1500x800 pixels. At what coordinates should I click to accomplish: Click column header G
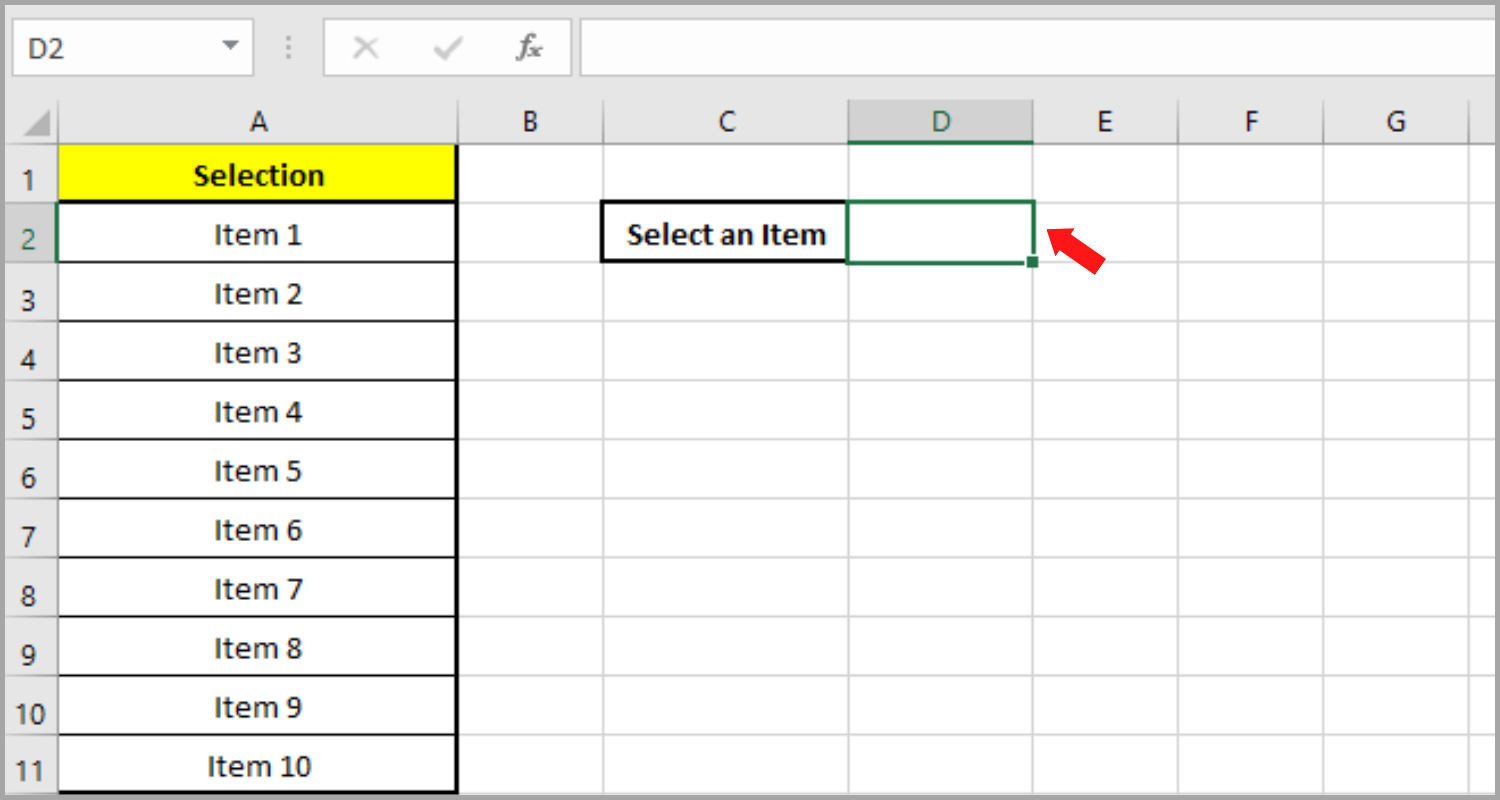coord(1394,120)
